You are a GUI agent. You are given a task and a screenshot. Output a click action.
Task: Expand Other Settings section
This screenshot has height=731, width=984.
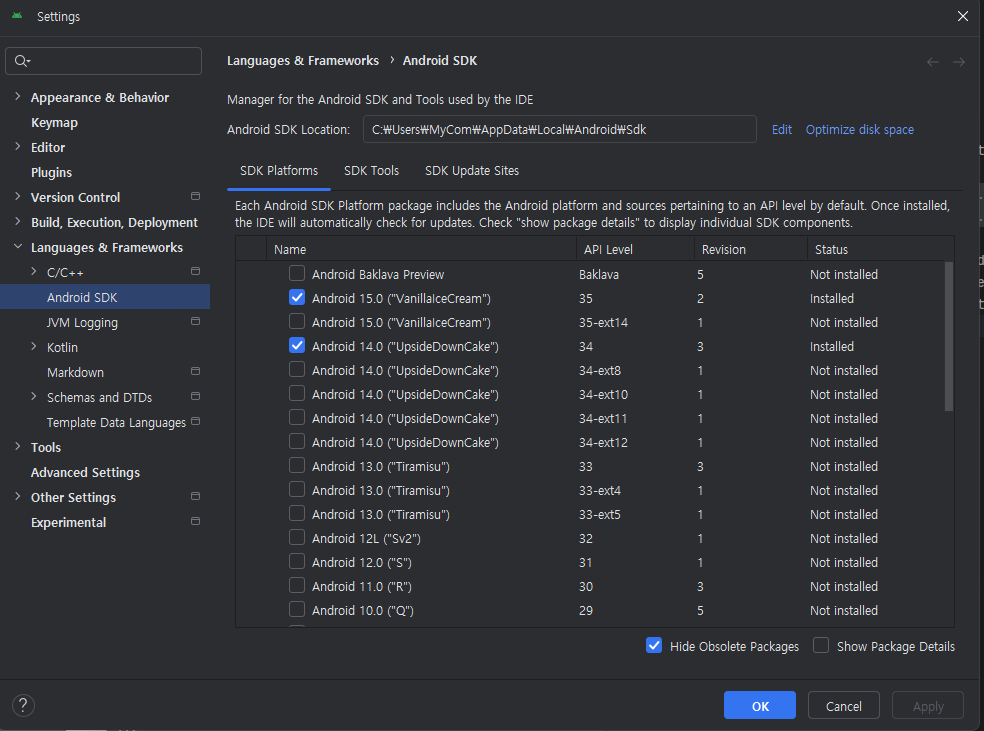18,496
